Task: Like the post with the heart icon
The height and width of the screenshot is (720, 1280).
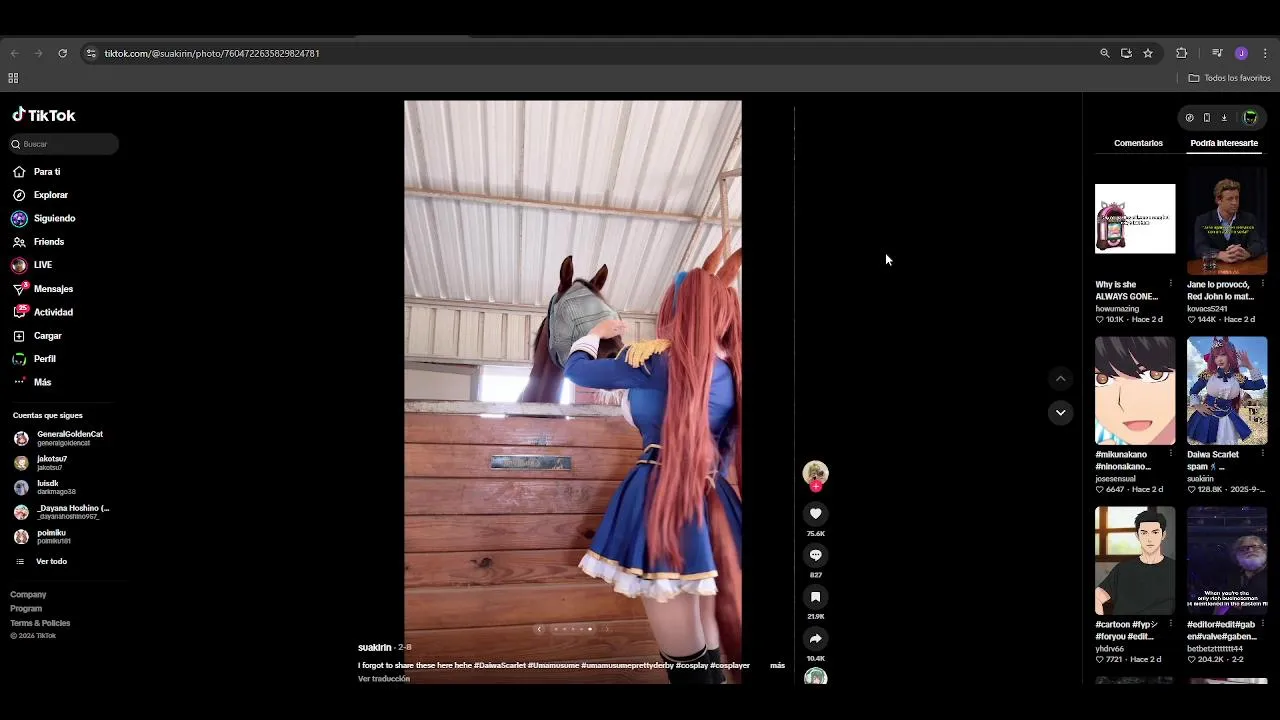Action: [x=816, y=514]
